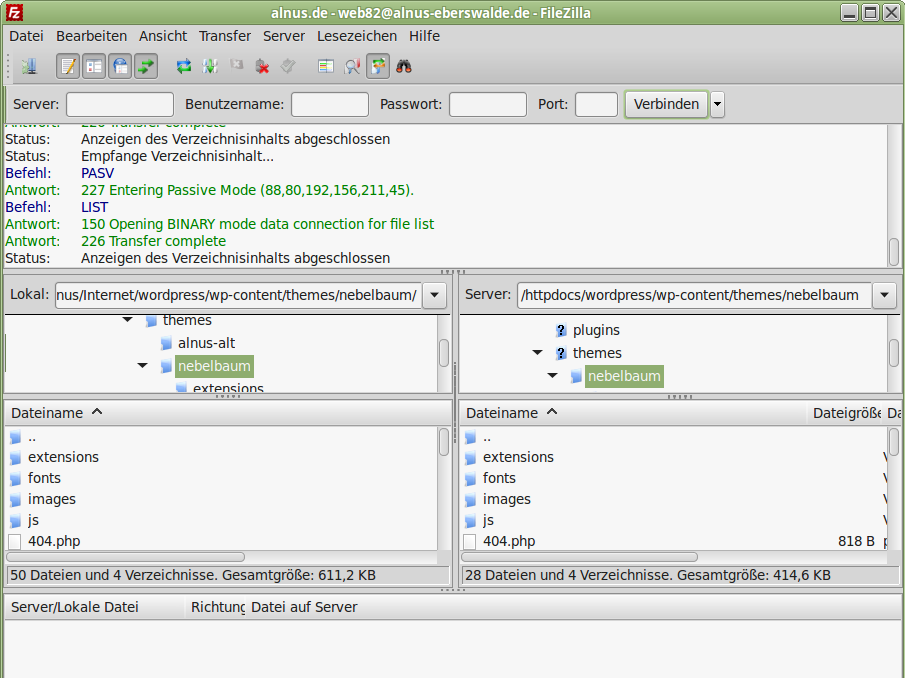905x678 pixels.
Task: Open the Lesezeichen menu
Action: 357,36
